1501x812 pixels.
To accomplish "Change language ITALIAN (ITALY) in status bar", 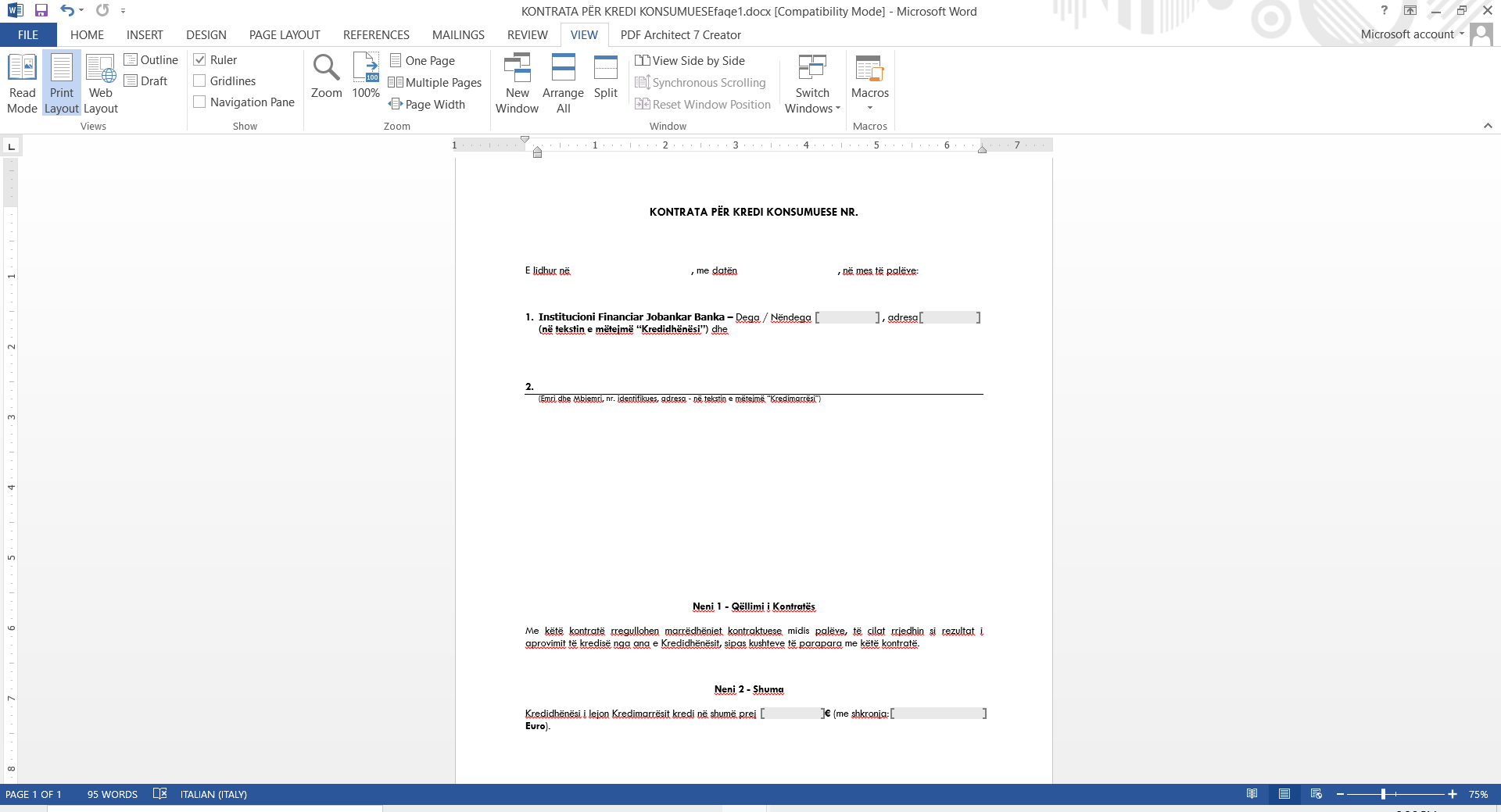I will tap(213, 794).
